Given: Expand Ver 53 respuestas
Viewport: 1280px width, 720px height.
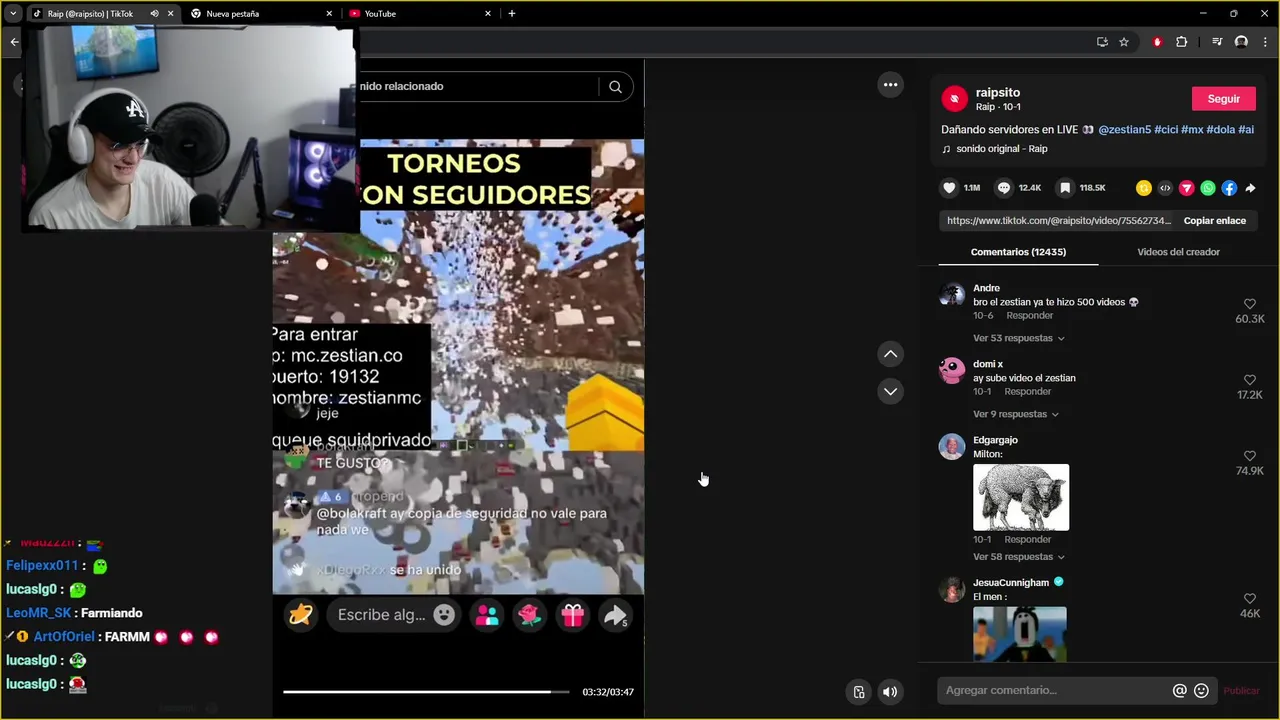Looking at the screenshot, I should click(1018, 338).
